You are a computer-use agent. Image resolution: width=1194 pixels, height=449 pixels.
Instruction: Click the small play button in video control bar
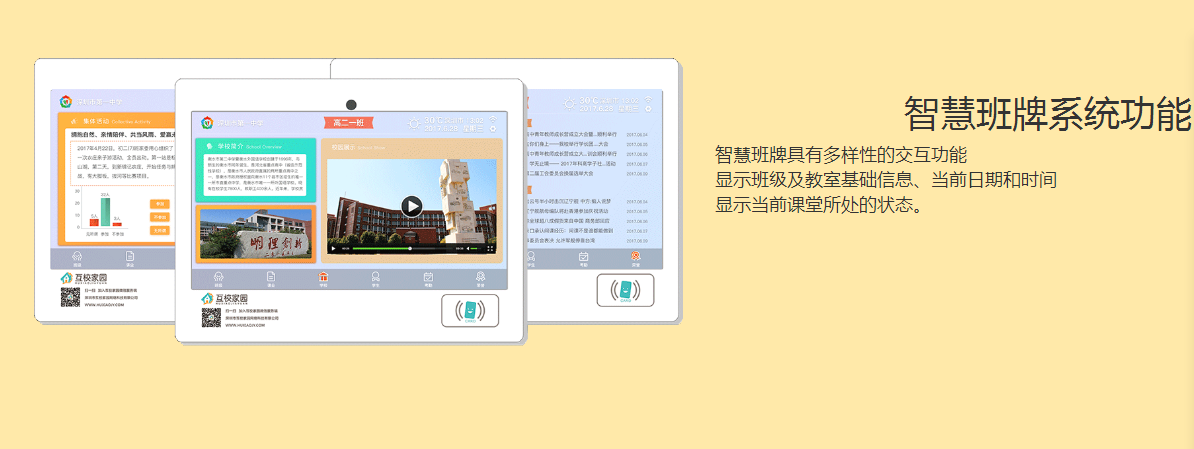coord(334,248)
